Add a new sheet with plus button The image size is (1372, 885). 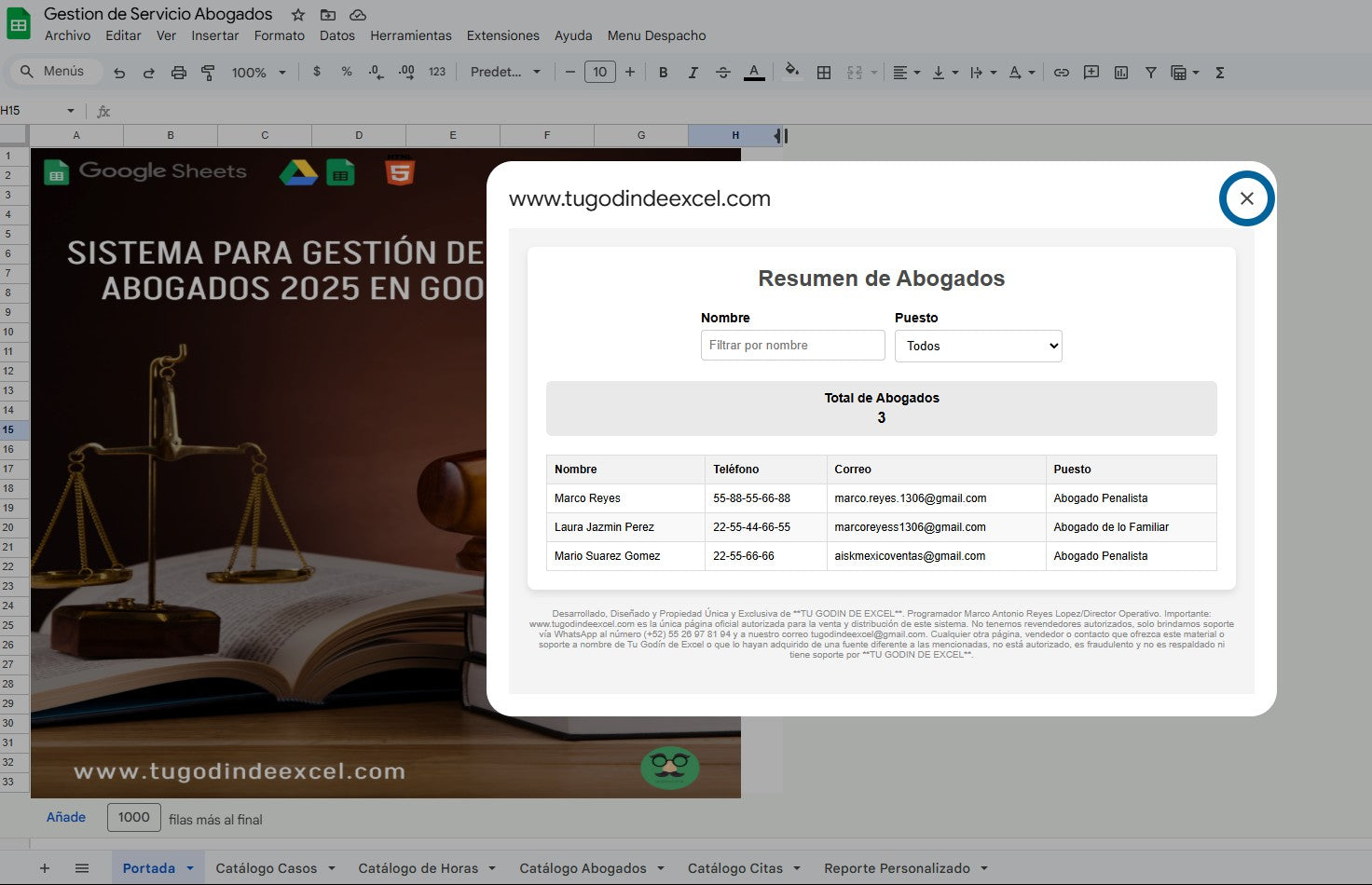pos(45,868)
